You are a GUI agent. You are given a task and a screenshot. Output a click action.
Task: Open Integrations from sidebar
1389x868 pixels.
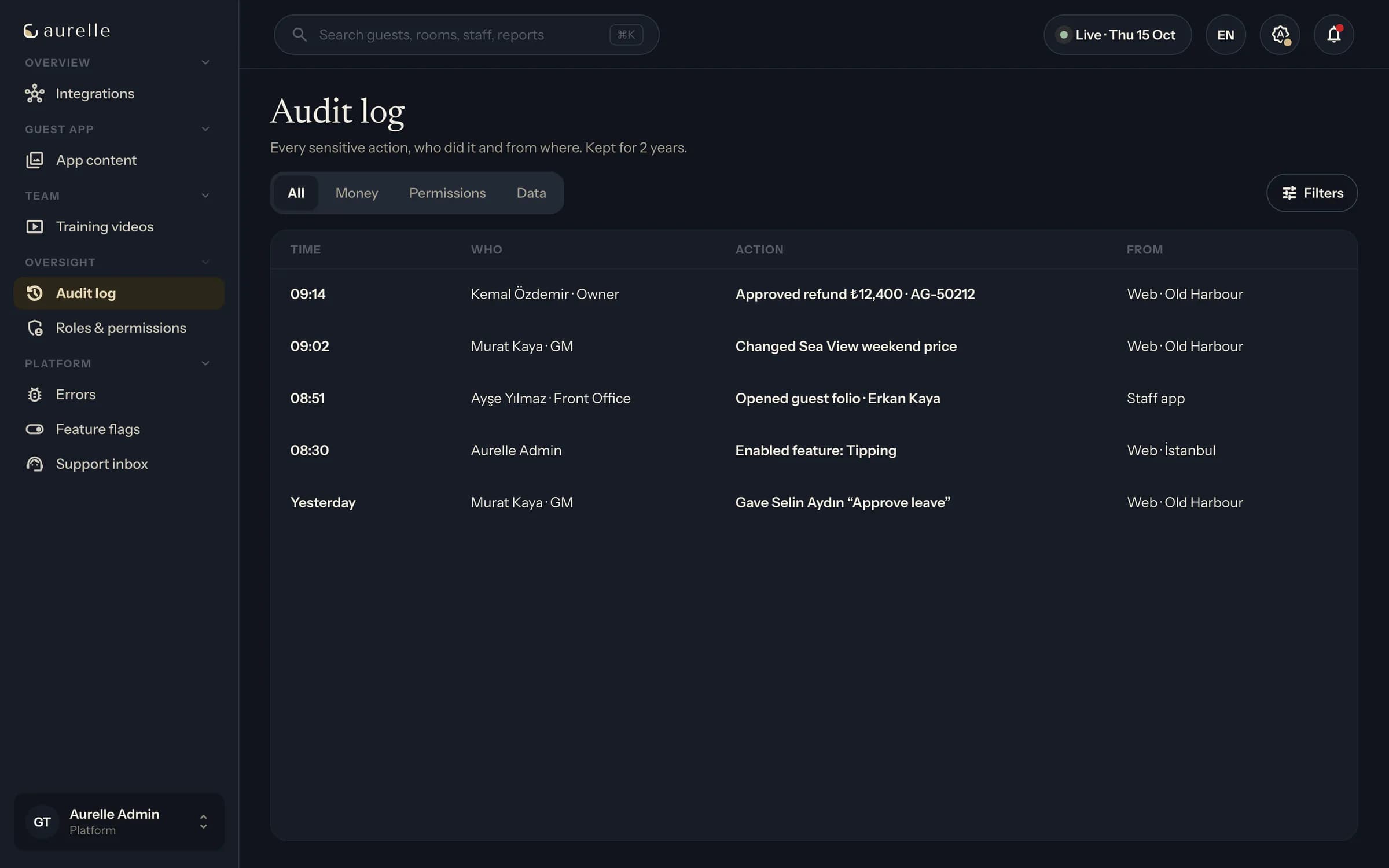pos(119,94)
